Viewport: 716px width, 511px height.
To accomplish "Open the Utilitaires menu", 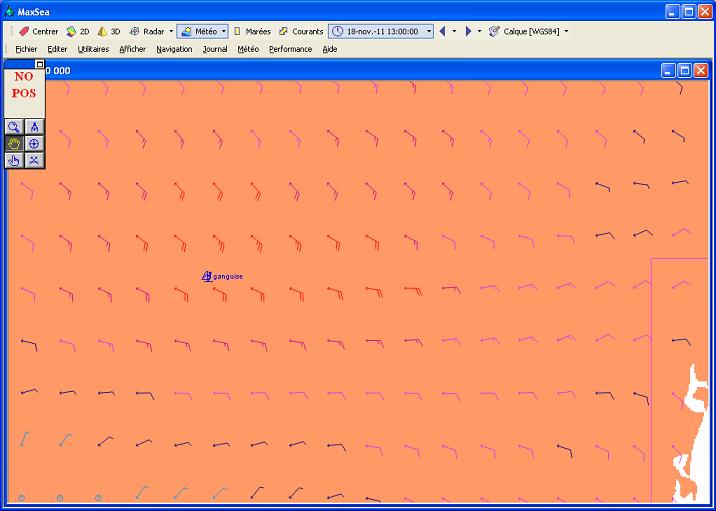I will [93, 49].
